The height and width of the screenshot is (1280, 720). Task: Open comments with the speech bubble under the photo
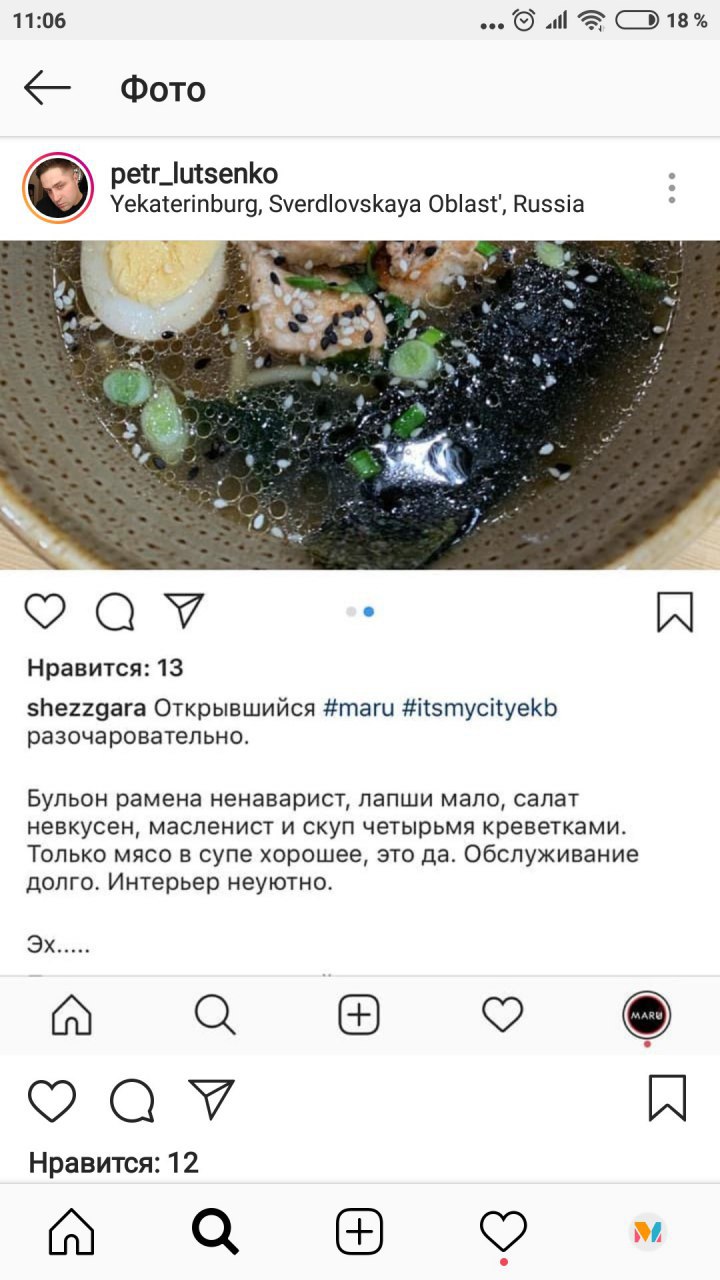(x=115, y=612)
